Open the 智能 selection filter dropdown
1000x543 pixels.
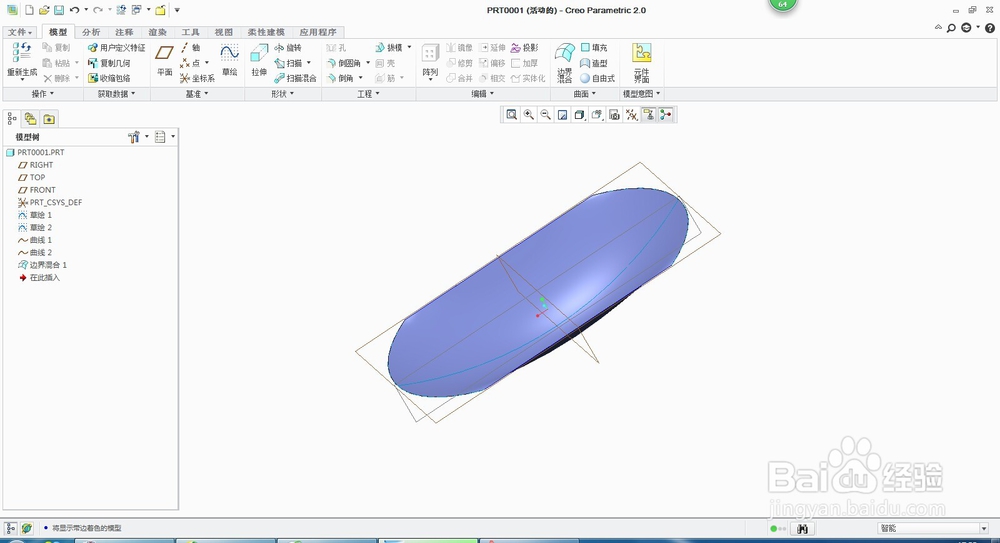(983, 528)
